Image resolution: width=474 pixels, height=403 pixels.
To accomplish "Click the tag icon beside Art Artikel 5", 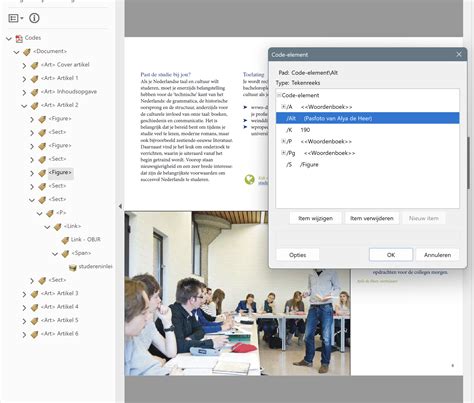I will pyautogui.click(x=34, y=321).
